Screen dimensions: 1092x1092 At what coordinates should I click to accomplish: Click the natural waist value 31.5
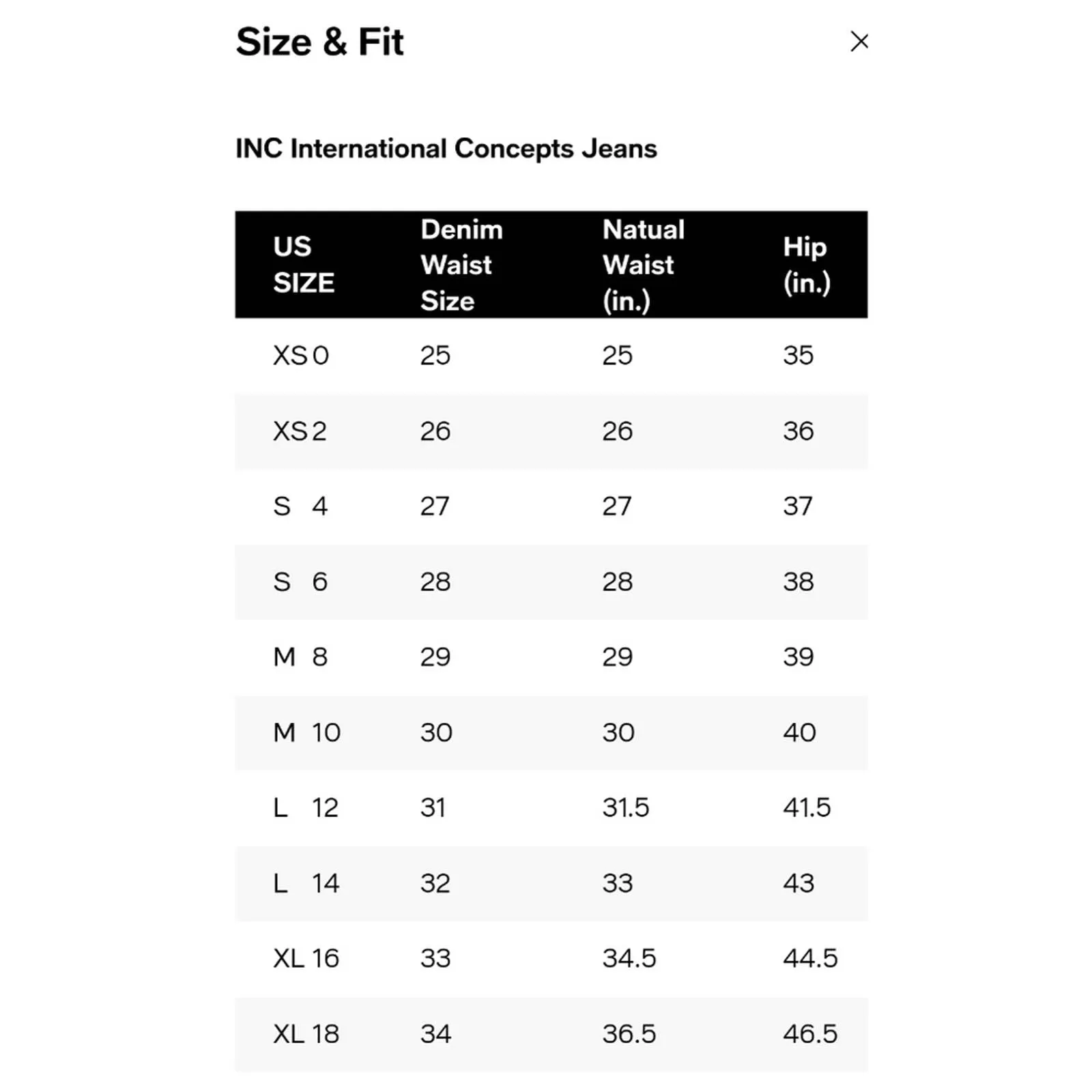click(x=625, y=808)
